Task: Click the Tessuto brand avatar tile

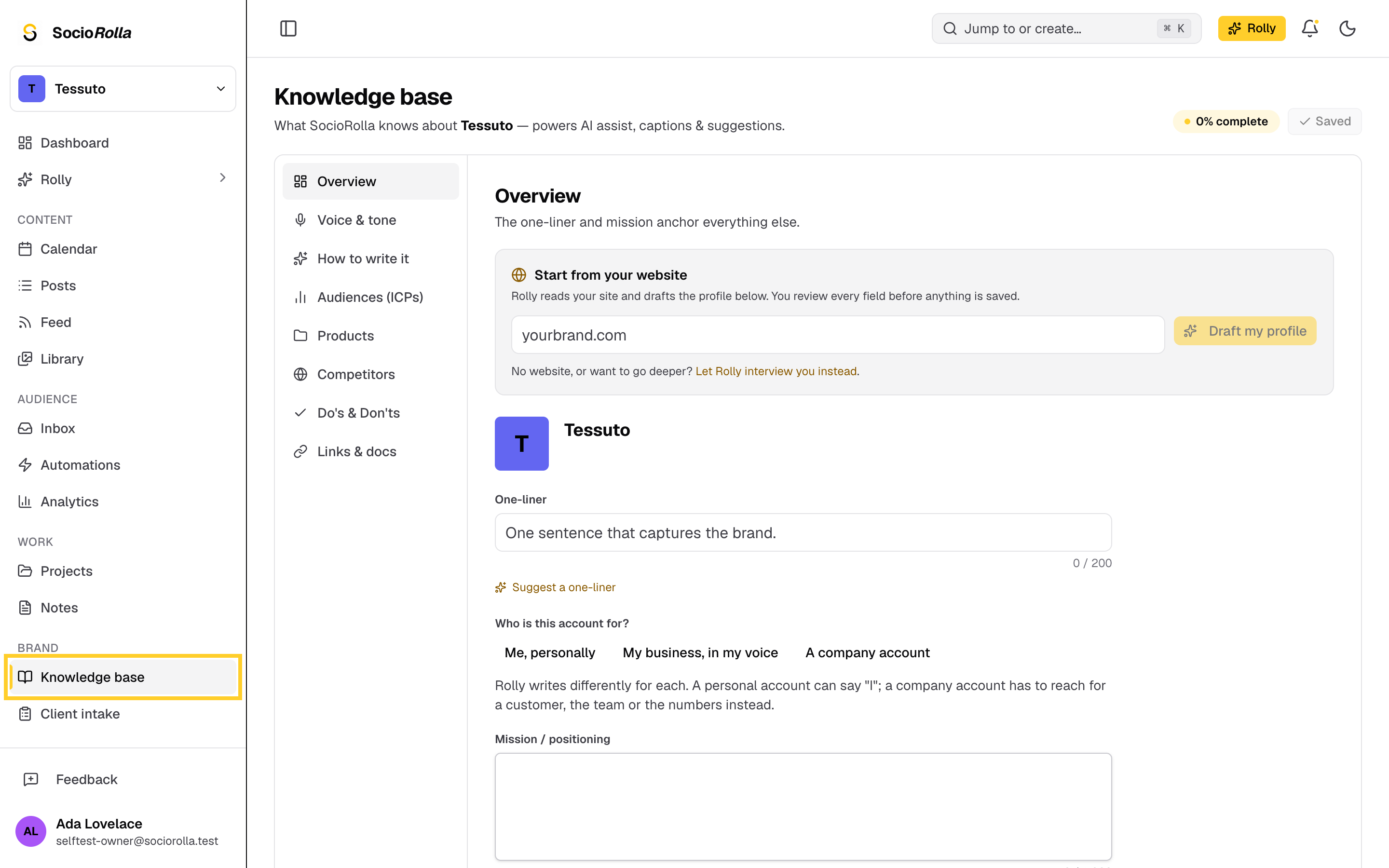Action: (x=521, y=443)
